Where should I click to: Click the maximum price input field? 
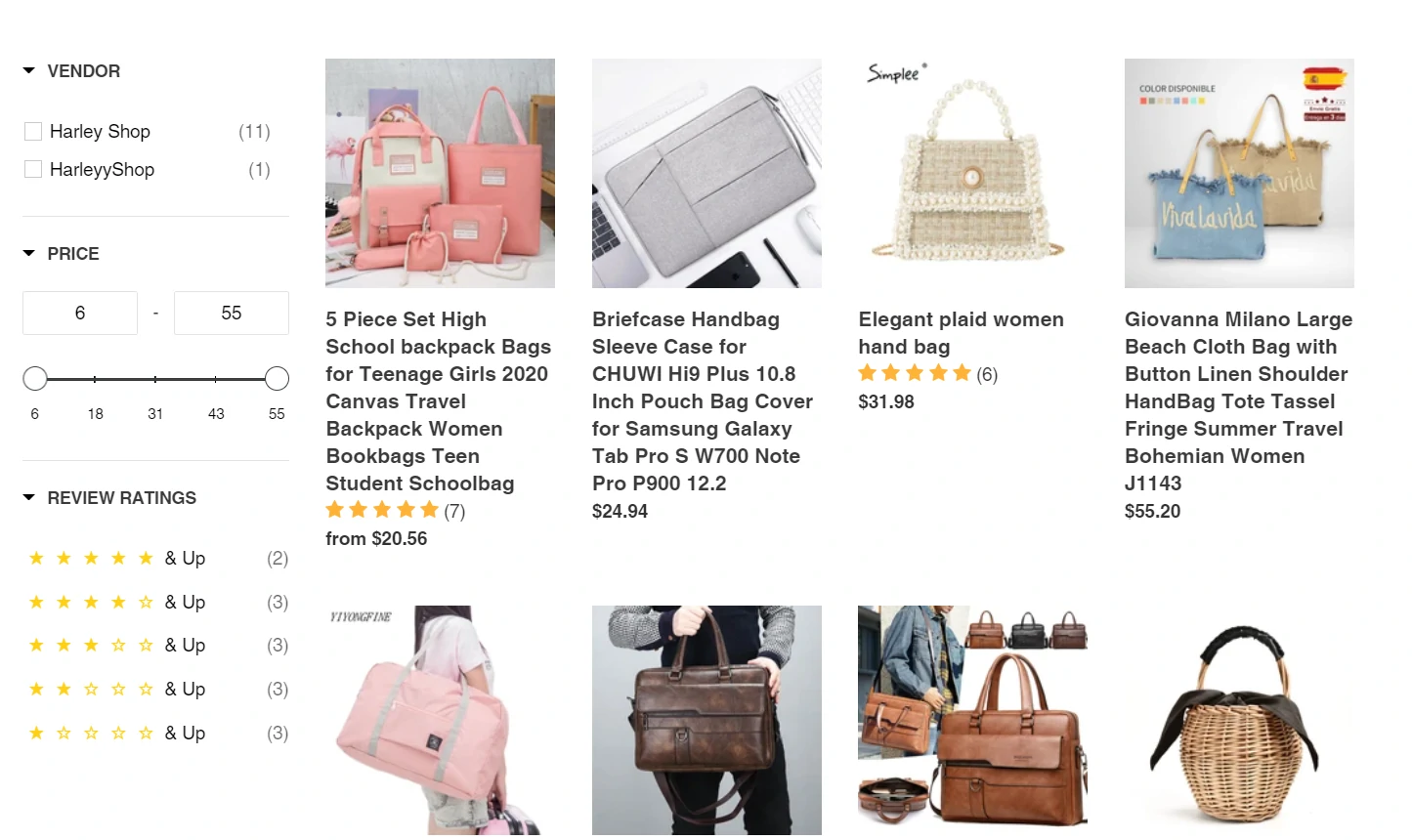232,313
